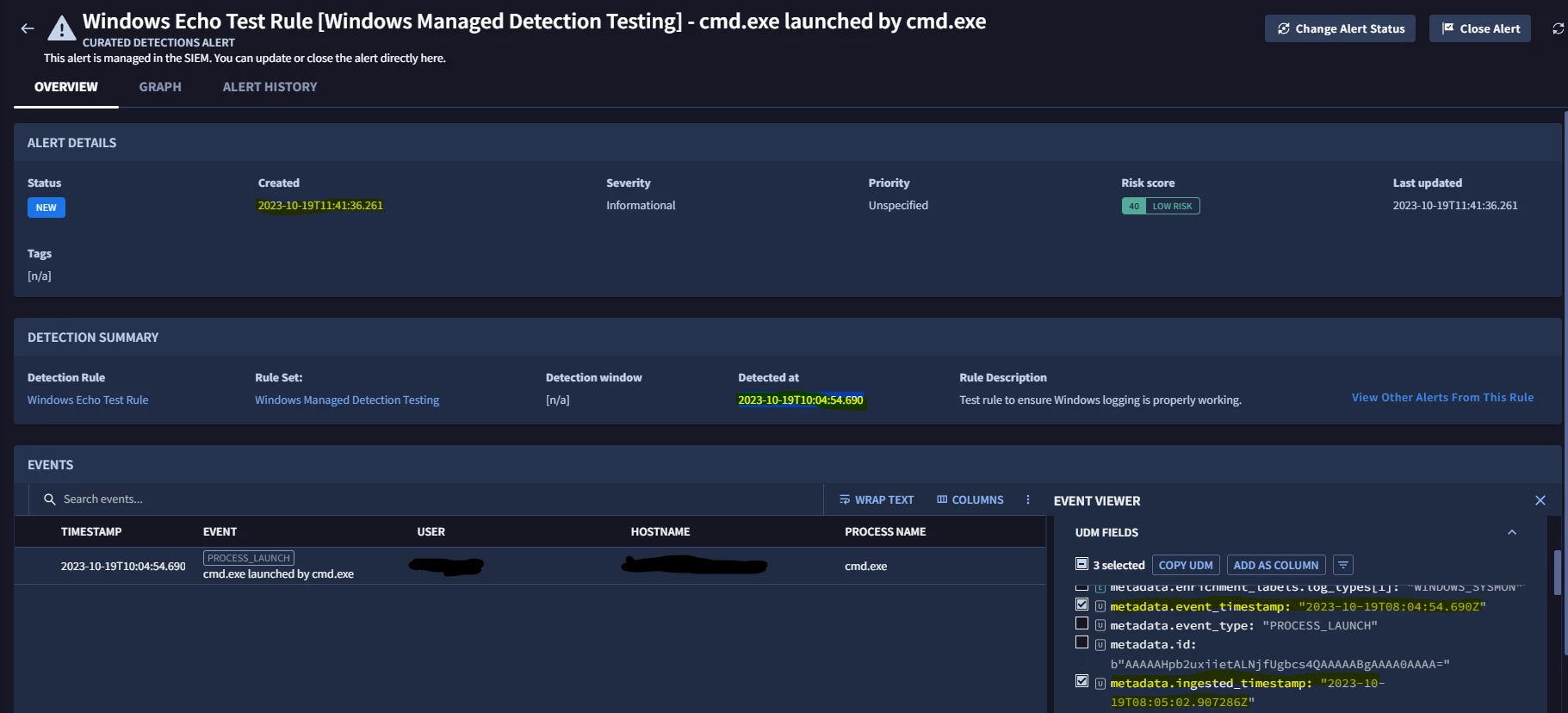Open the events table more-options kebab menu
The image size is (1568, 713).
pos(1027,499)
